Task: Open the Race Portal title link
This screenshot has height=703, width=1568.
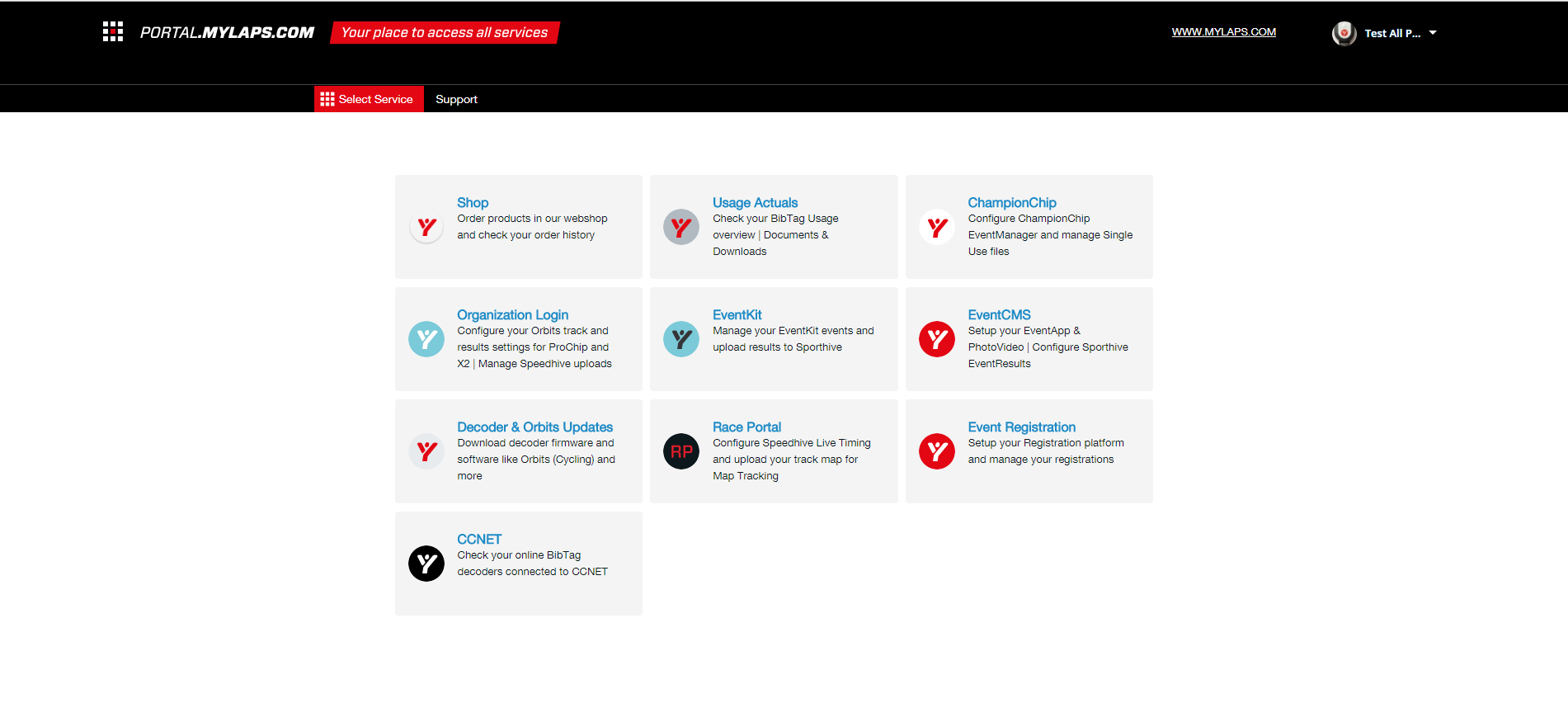Action: tap(746, 427)
